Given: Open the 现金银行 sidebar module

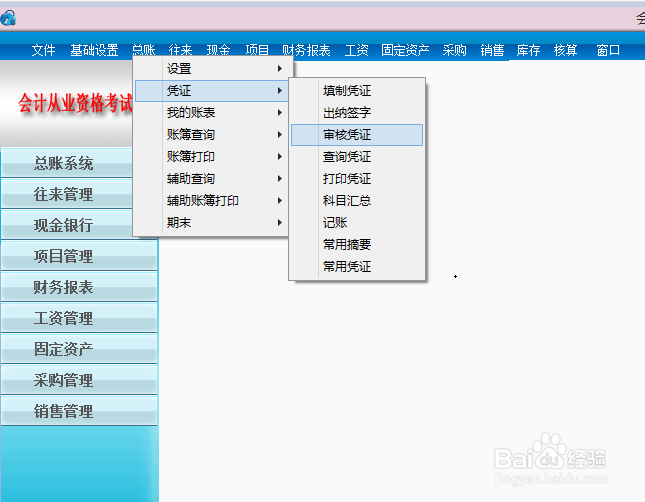Looking at the screenshot, I should 67,225.
